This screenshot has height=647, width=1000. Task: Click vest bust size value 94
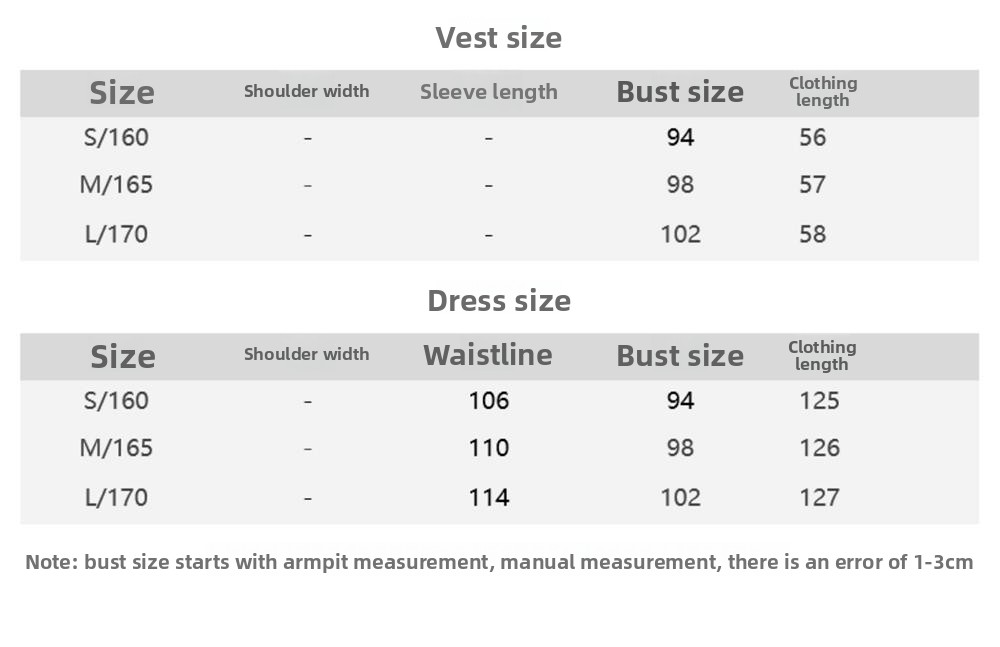pyautogui.click(x=680, y=137)
